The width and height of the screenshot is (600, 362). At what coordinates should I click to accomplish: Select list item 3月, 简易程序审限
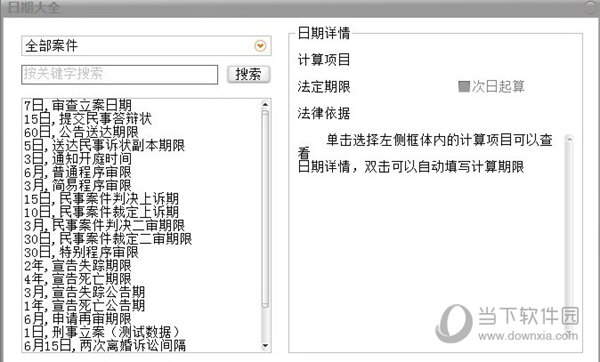[x=78, y=186]
